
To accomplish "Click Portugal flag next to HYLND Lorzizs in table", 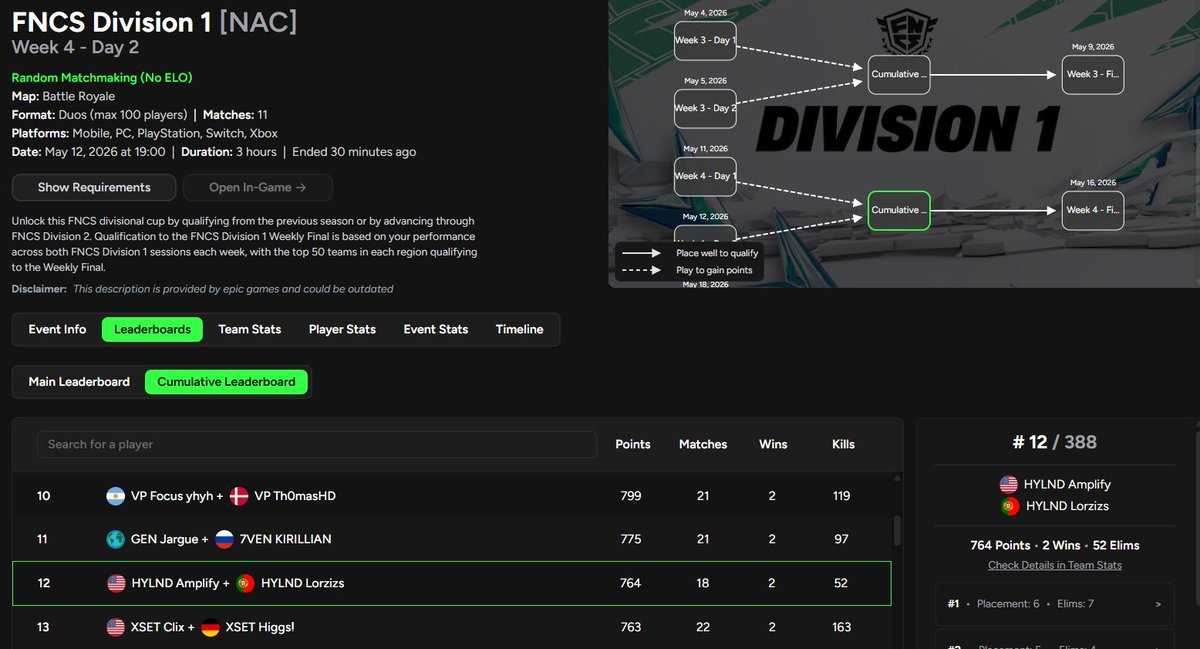I will click(245, 583).
